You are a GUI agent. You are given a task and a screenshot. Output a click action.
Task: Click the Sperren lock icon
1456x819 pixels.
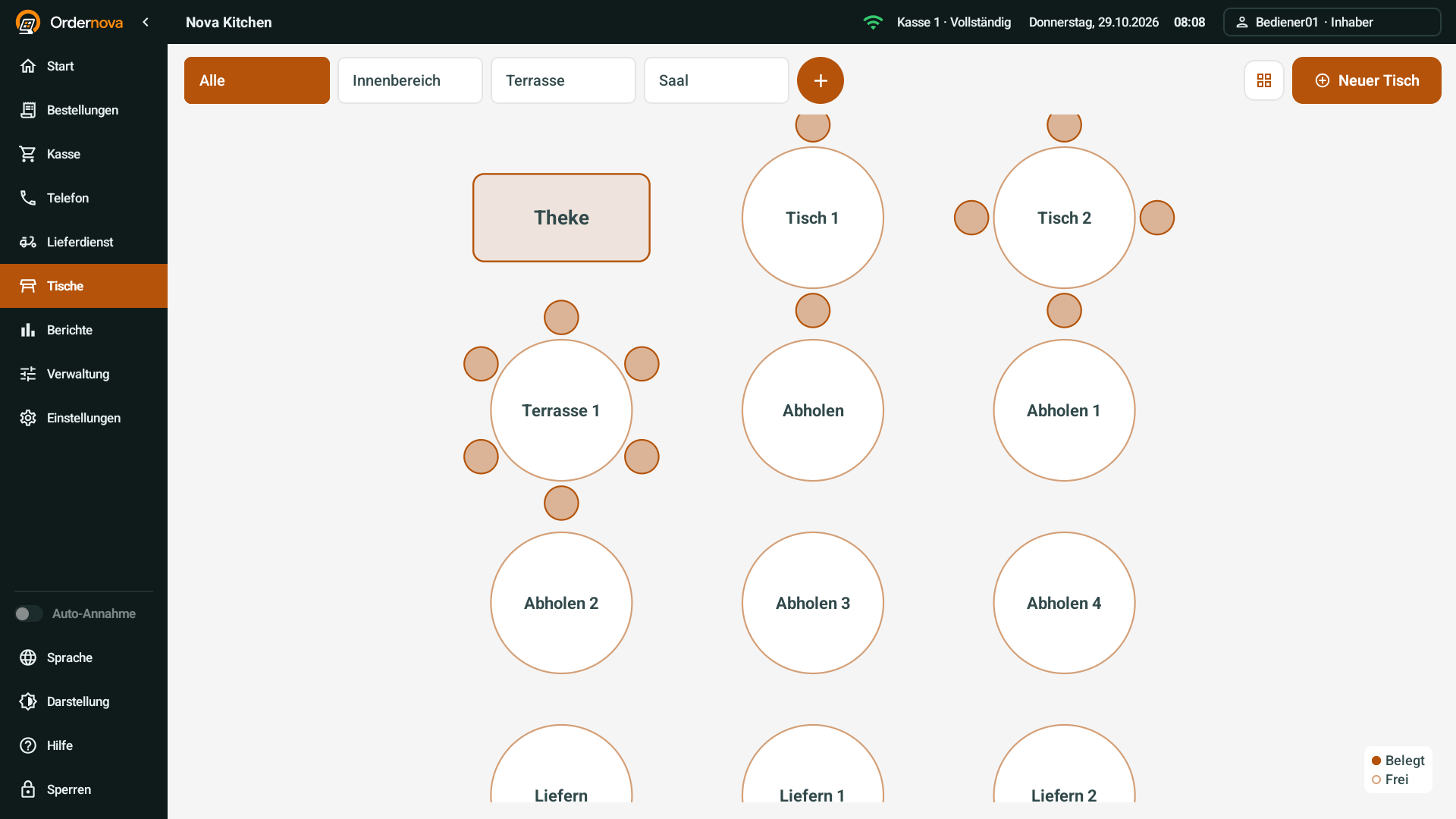pos(28,789)
